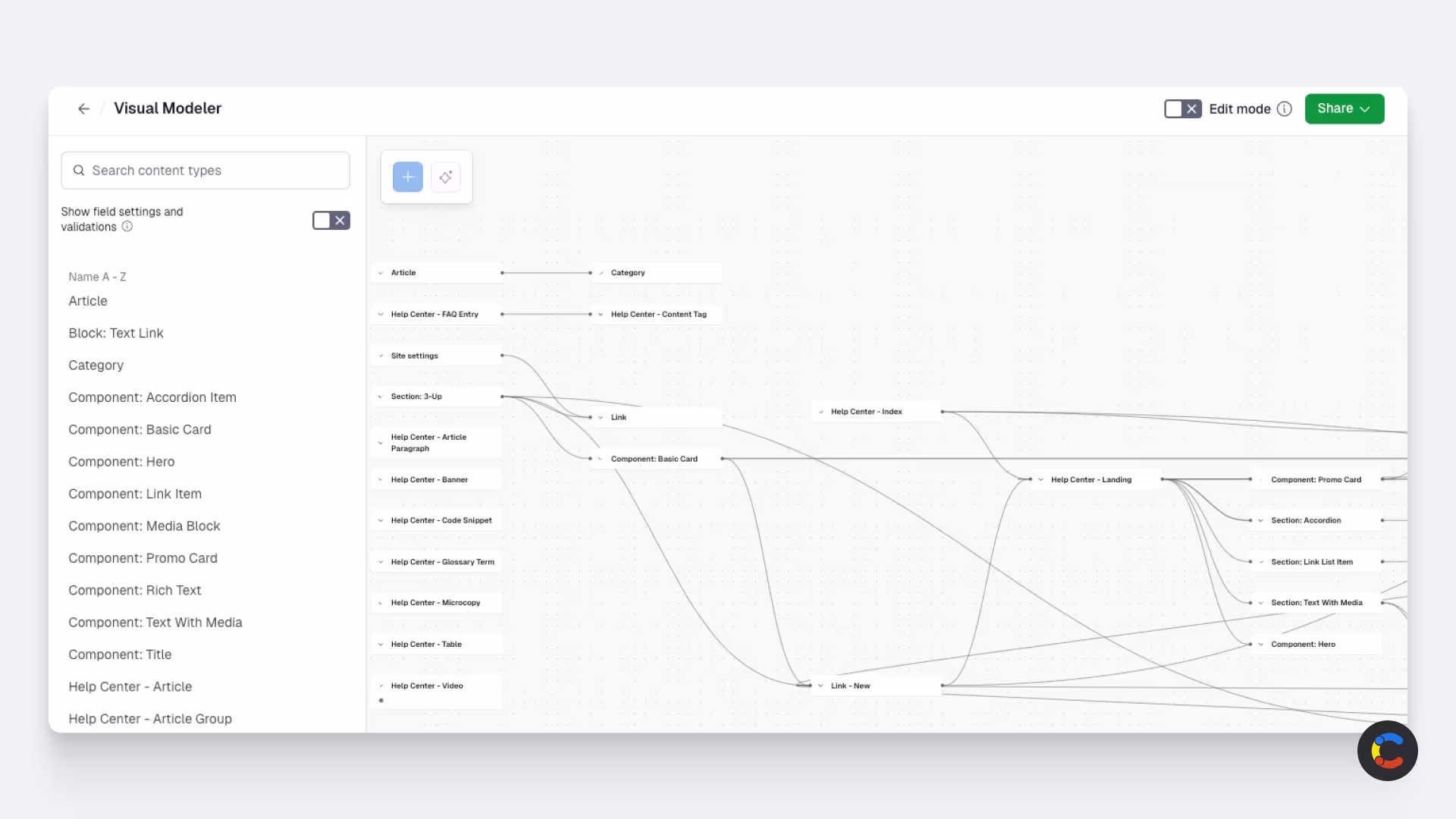
Task: Click the auto-arrange sparkle icon
Action: [446, 177]
